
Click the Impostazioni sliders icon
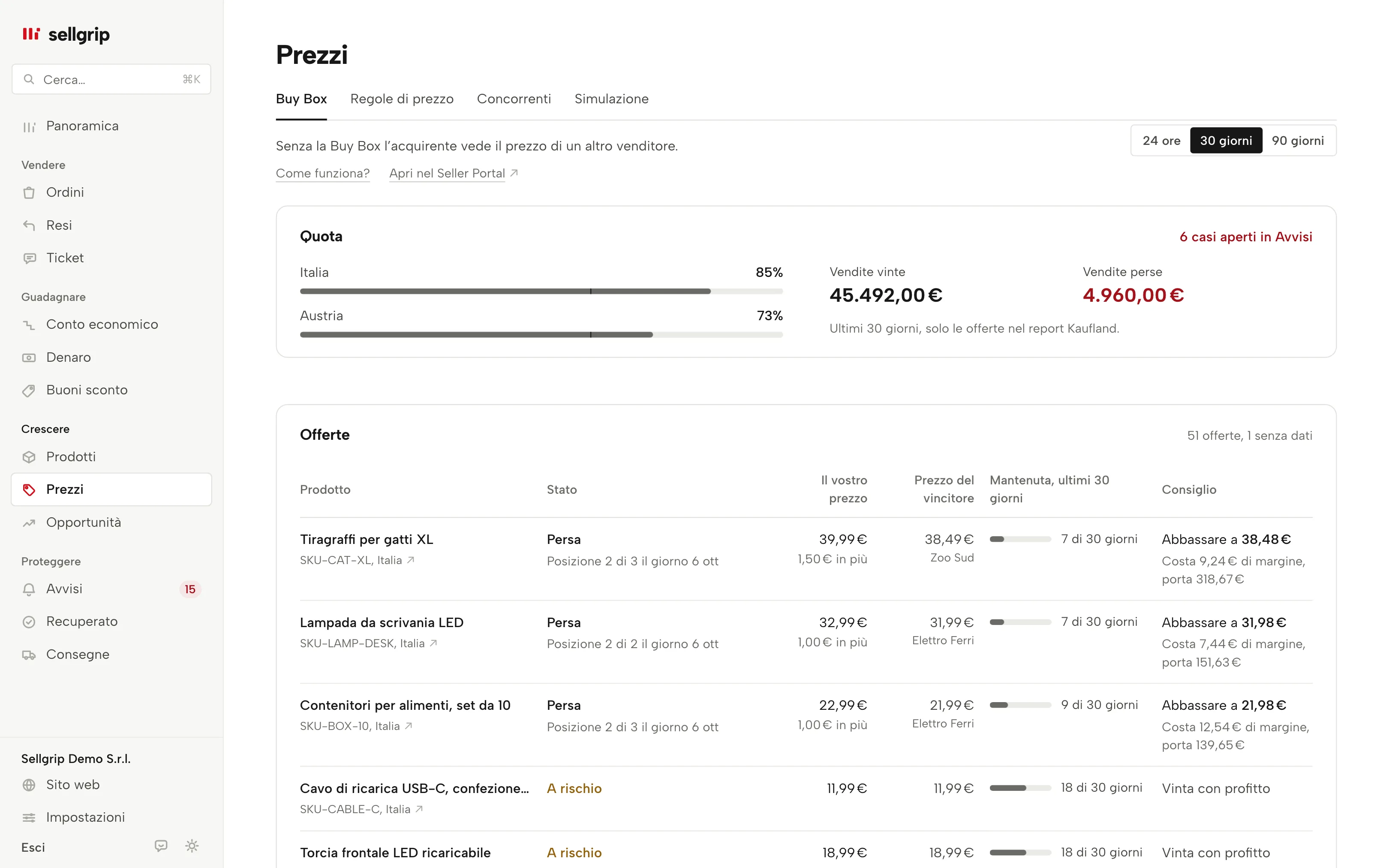[29, 817]
